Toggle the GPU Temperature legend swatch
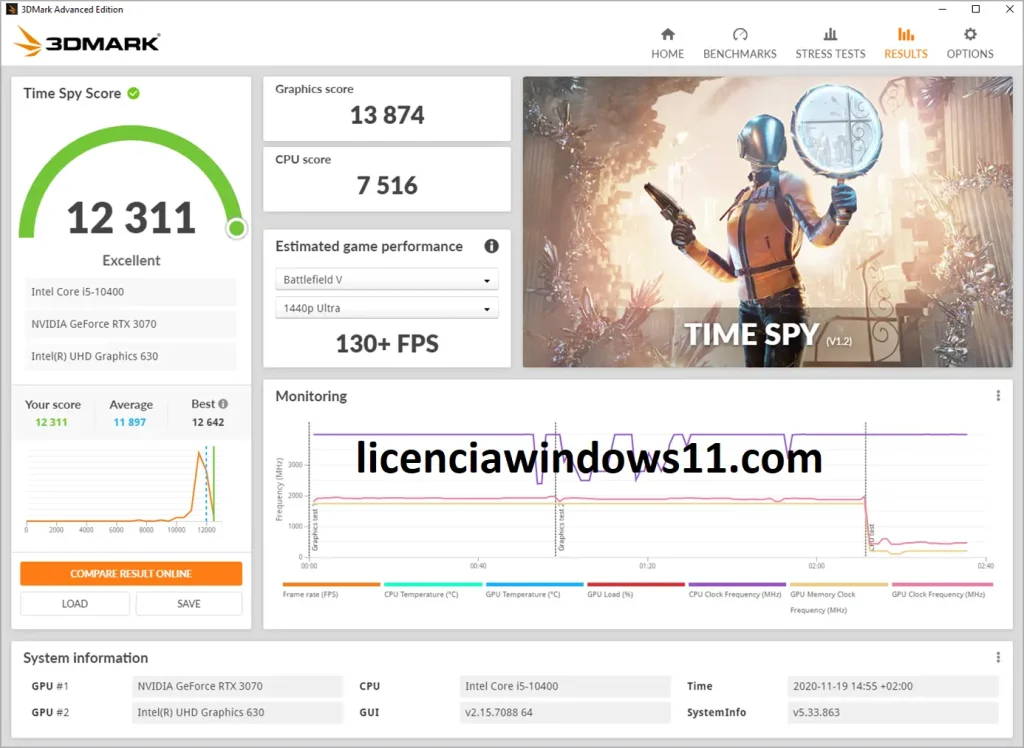 pos(534,585)
